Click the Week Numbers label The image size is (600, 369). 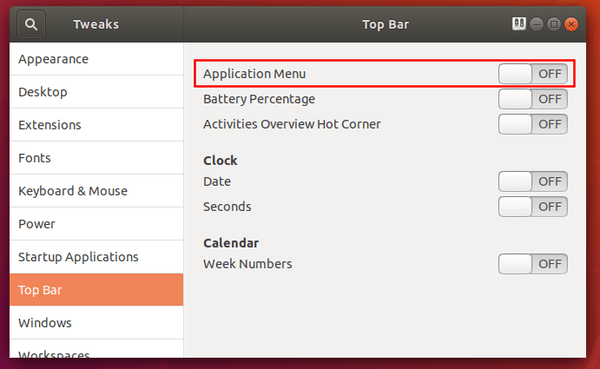pyautogui.click(x=248, y=264)
